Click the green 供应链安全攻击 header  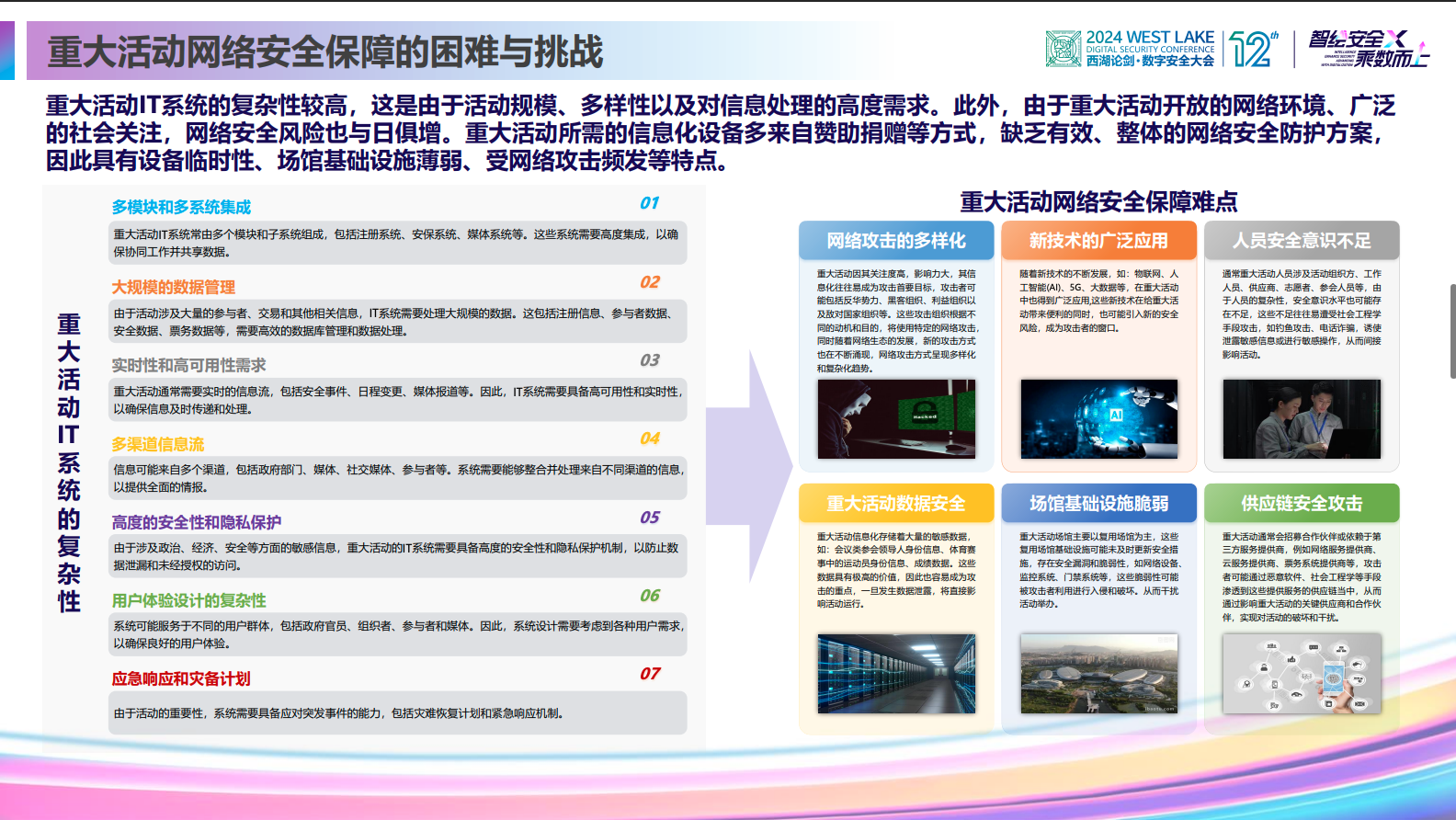pos(1301,504)
